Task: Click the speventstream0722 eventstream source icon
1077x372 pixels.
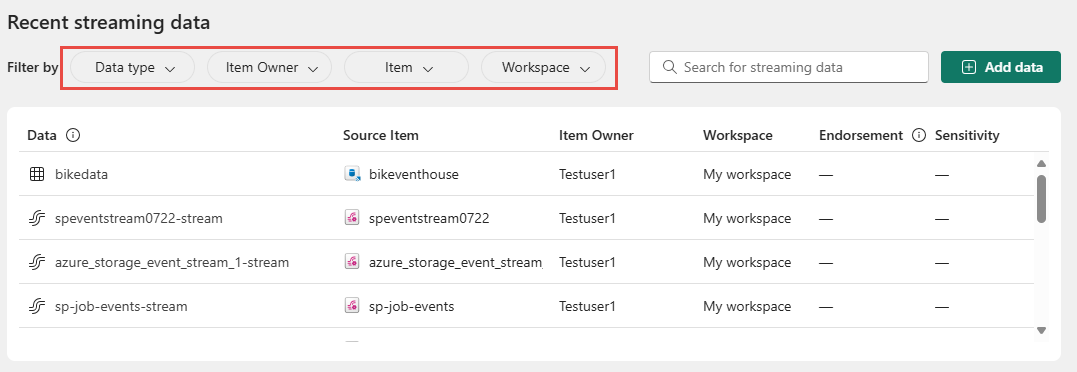Action: click(352, 218)
